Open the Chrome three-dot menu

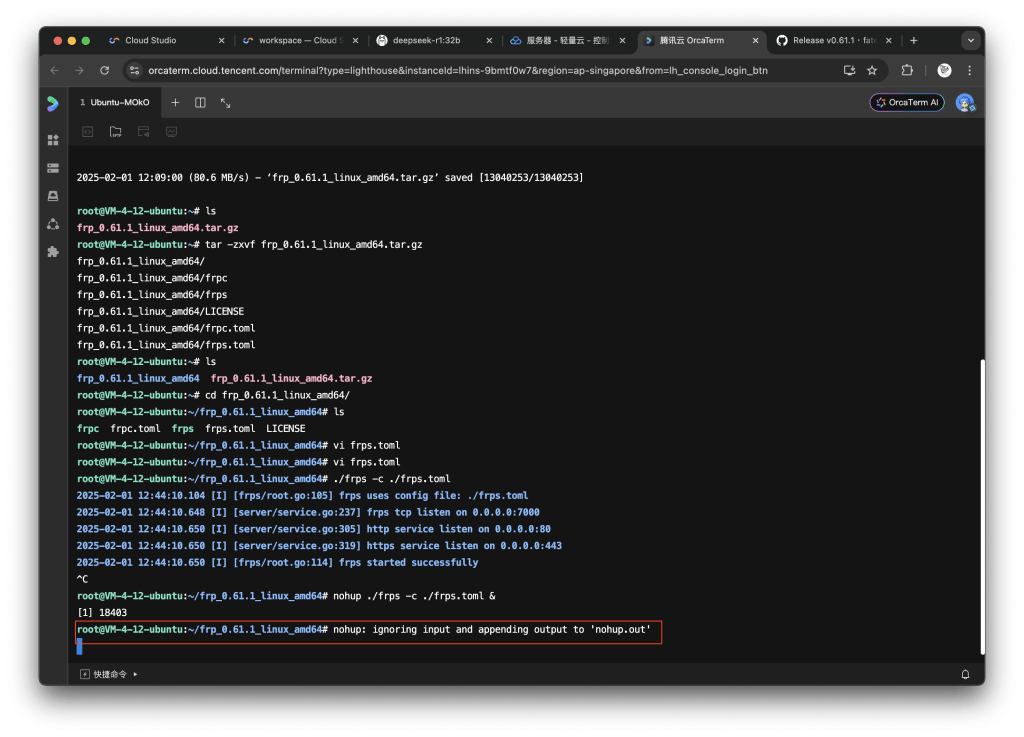pos(970,71)
